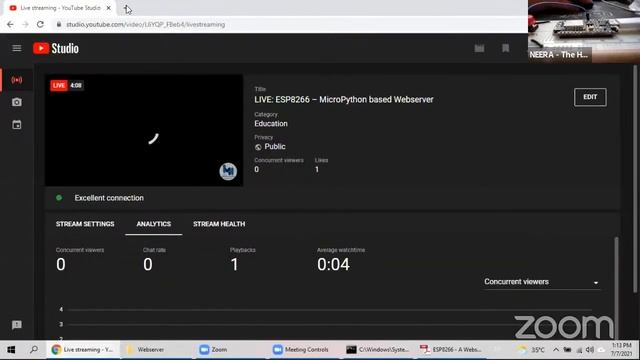The width and height of the screenshot is (640, 360).
Task: Go back in the browser
Action: [x=10, y=24]
